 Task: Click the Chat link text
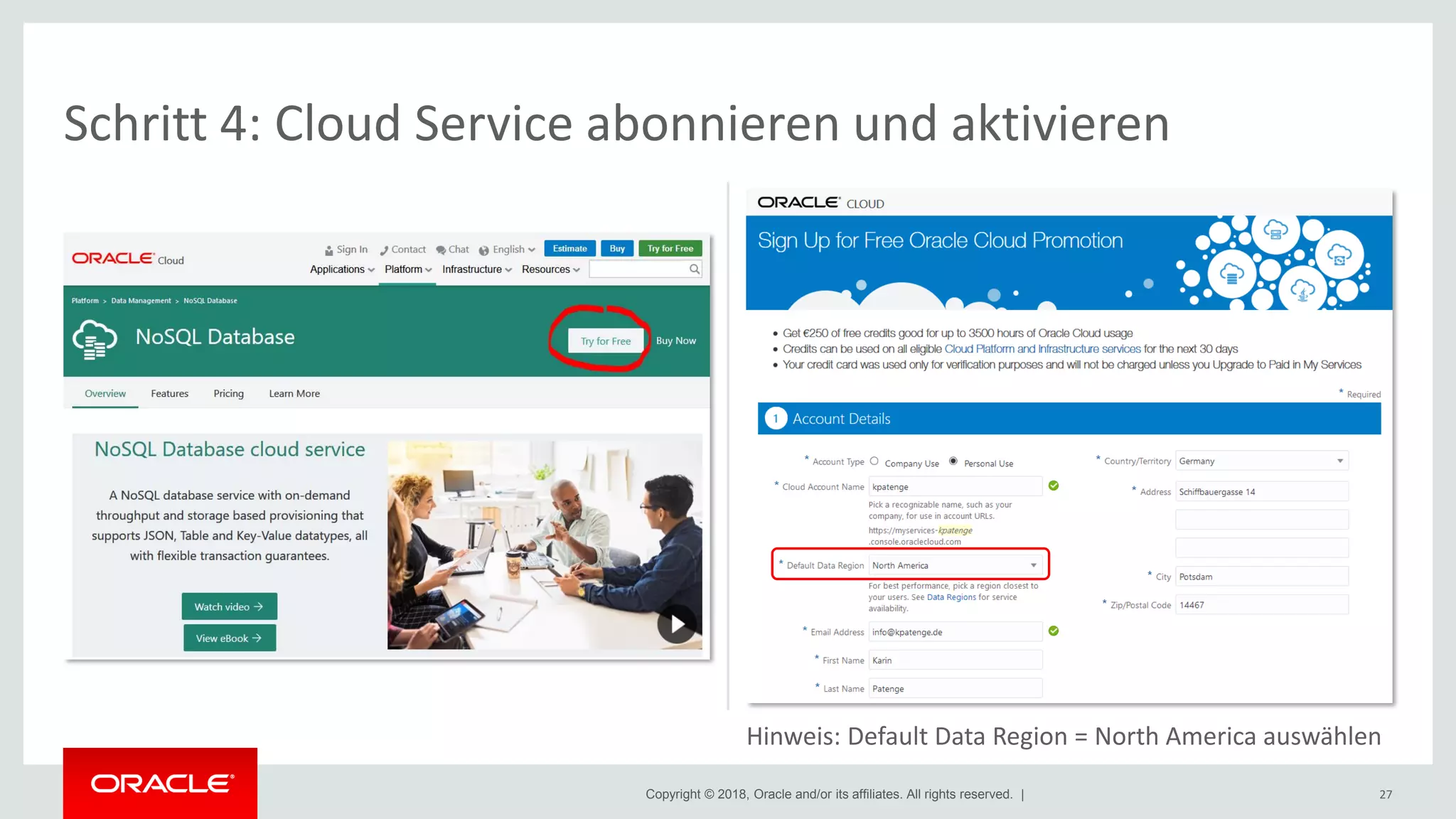coord(459,250)
